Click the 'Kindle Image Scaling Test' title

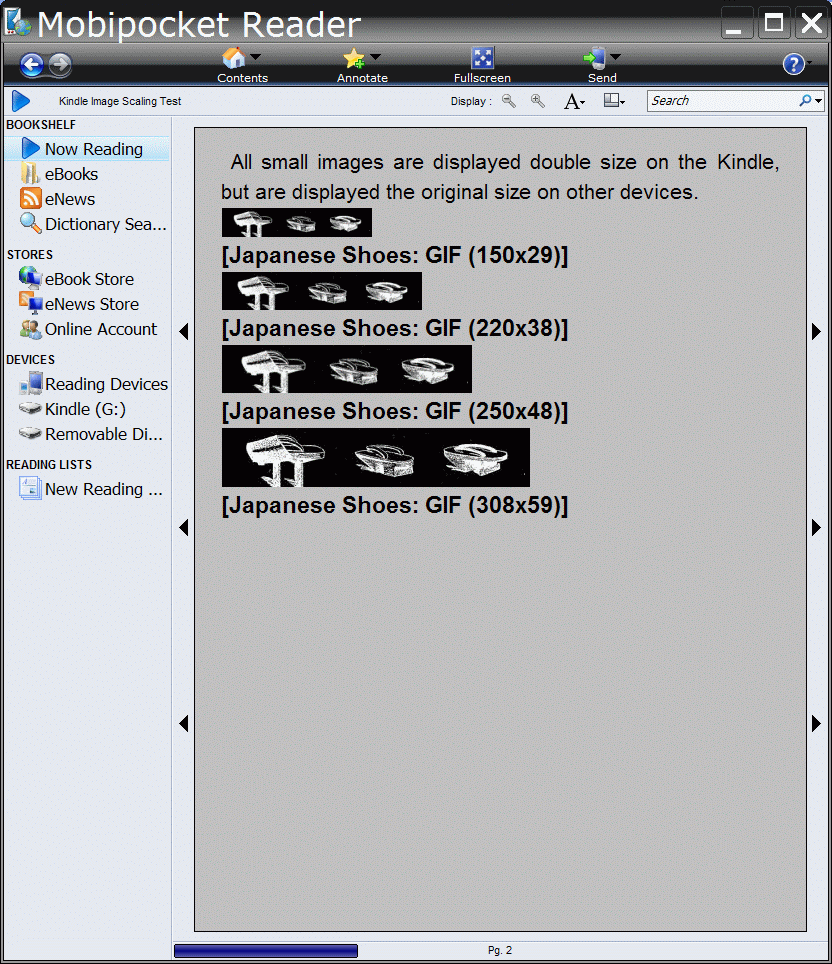120,101
